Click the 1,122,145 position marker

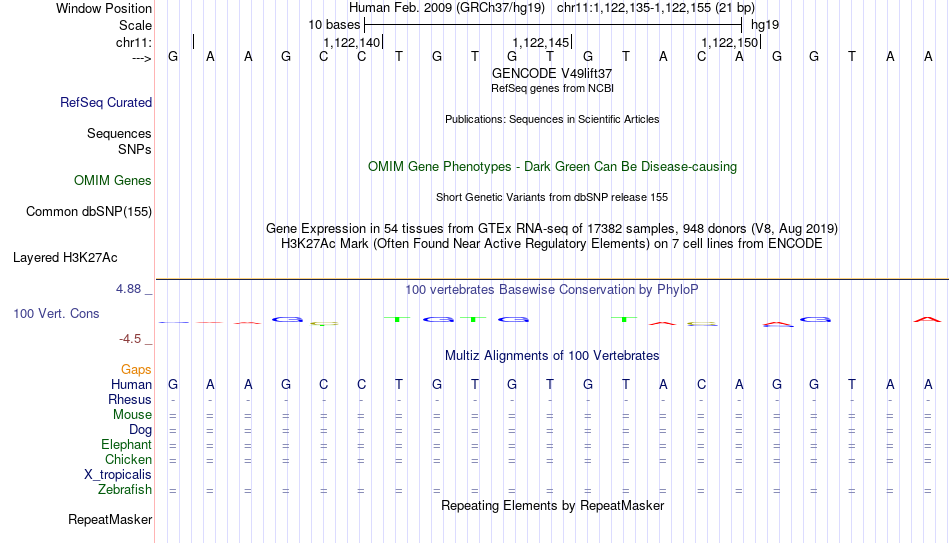(x=541, y=42)
